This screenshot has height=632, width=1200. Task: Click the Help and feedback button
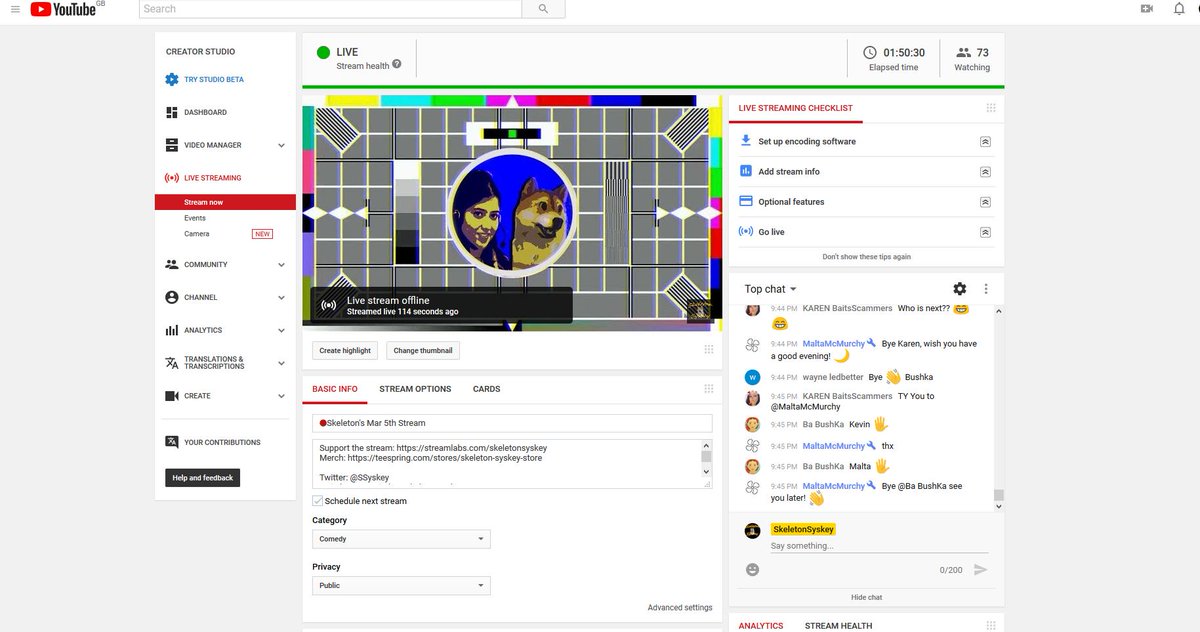pyautogui.click(x=203, y=478)
